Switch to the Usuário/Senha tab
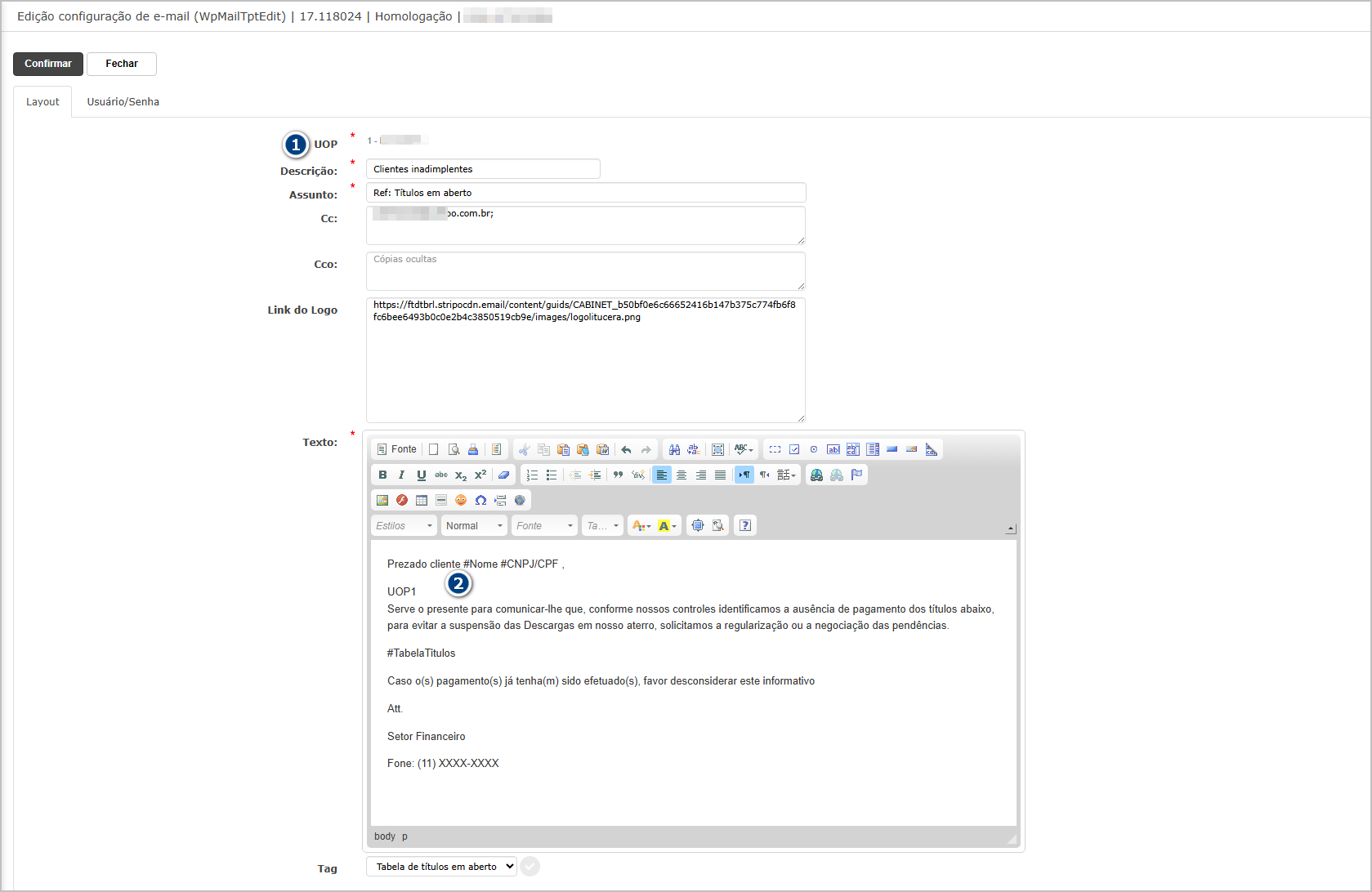 coord(123,102)
